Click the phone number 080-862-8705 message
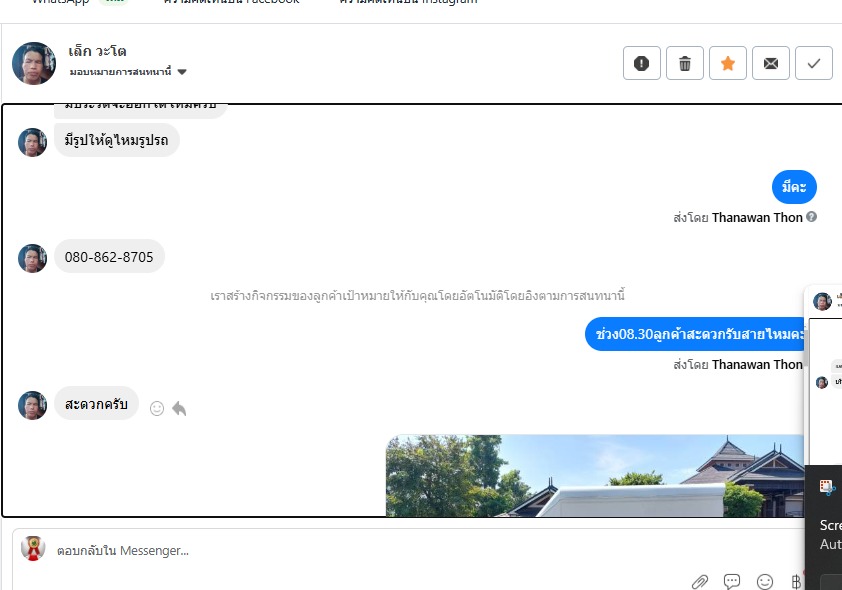The image size is (842, 590). tap(109, 257)
